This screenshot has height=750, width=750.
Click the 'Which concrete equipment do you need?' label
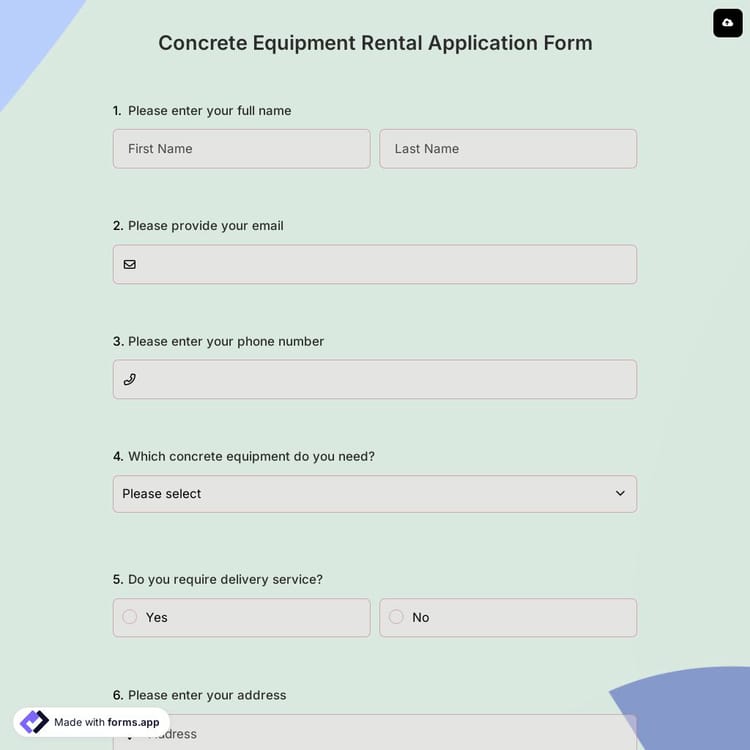pos(251,456)
